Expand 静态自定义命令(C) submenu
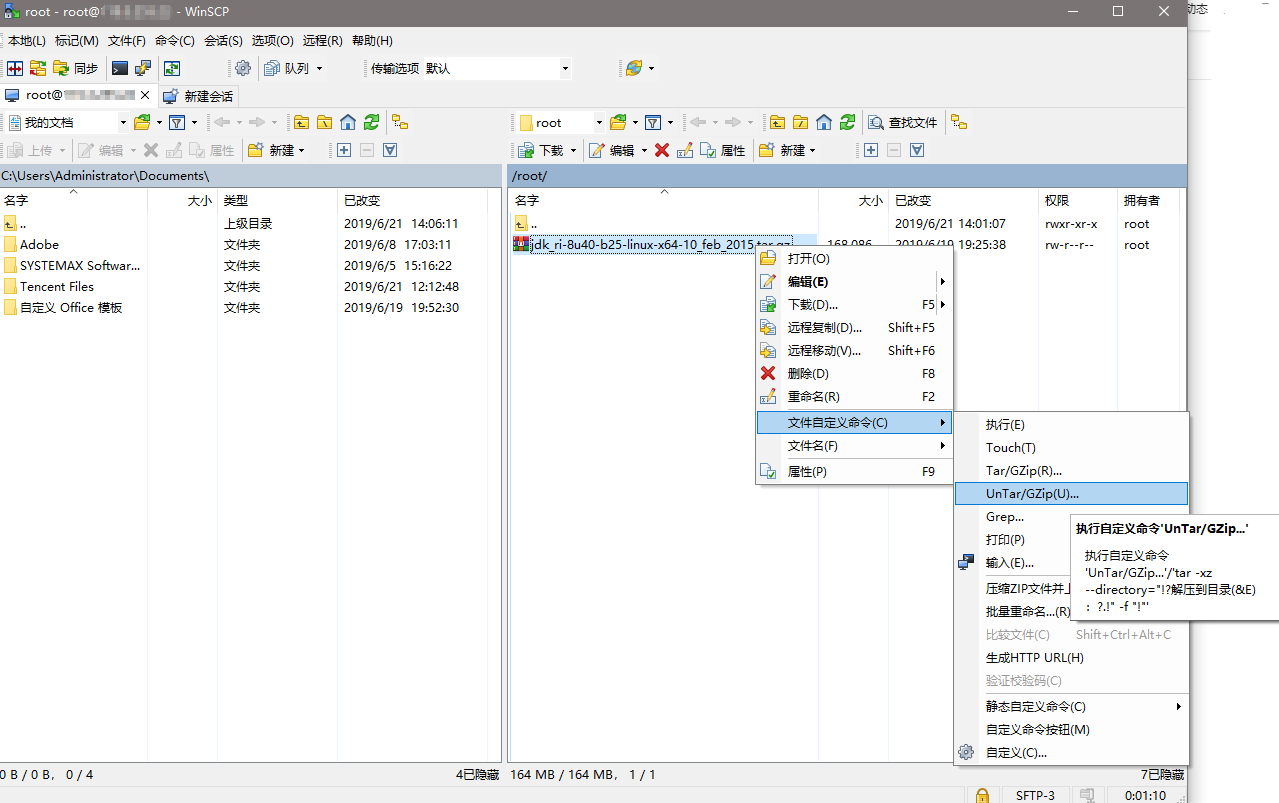Image resolution: width=1279 pixels, height=803 pixels. point(1071,706)
